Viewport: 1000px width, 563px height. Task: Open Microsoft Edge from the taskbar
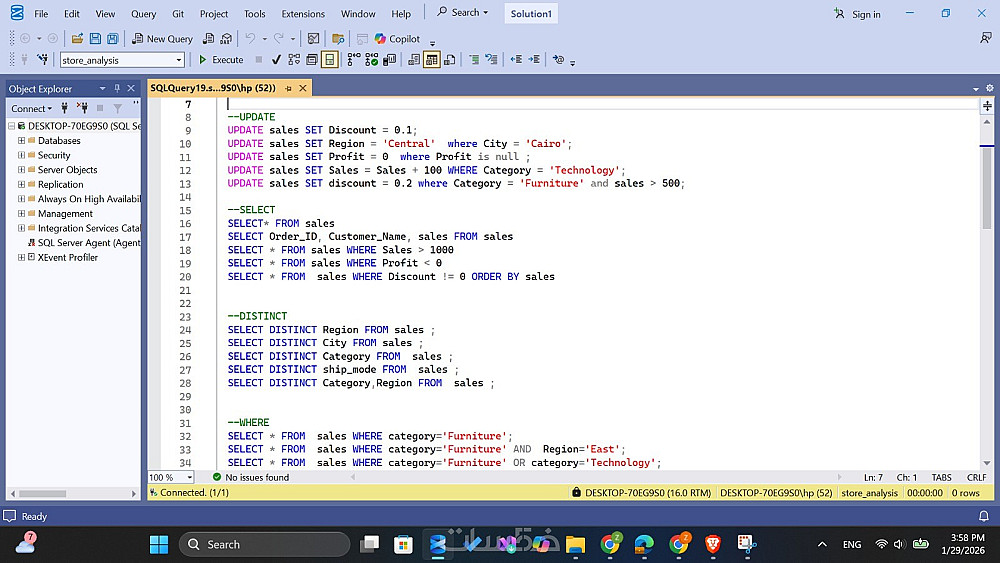click(644, 544)
